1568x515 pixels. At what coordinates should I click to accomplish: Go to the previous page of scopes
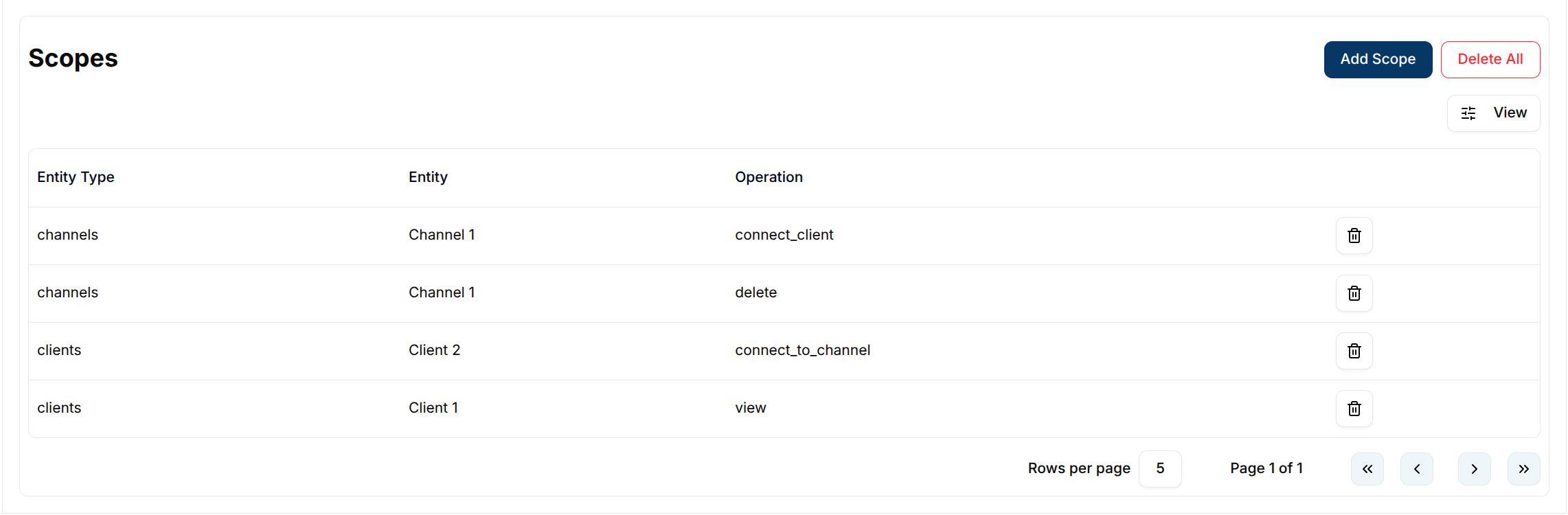point(1417,469)
